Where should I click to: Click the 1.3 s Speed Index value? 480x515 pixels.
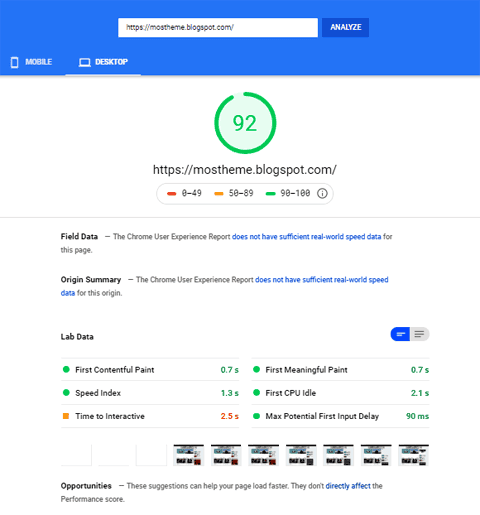(x=230, y=393)
